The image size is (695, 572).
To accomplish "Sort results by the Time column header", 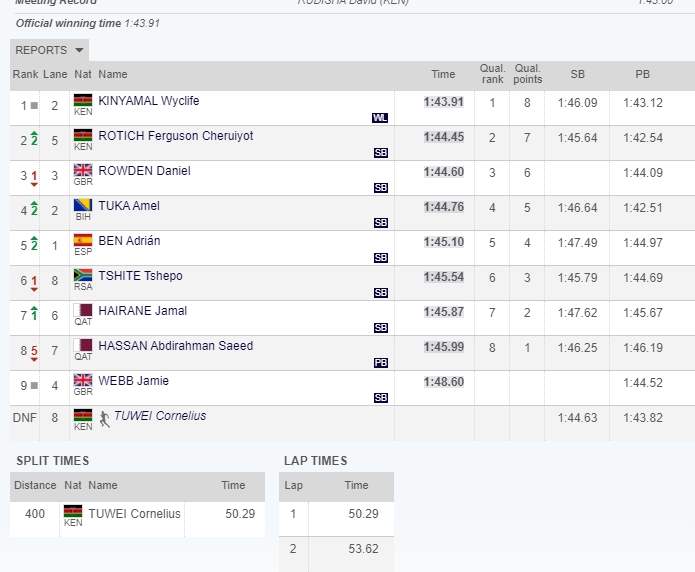I will pyautogui.click(x=443, y=75).
